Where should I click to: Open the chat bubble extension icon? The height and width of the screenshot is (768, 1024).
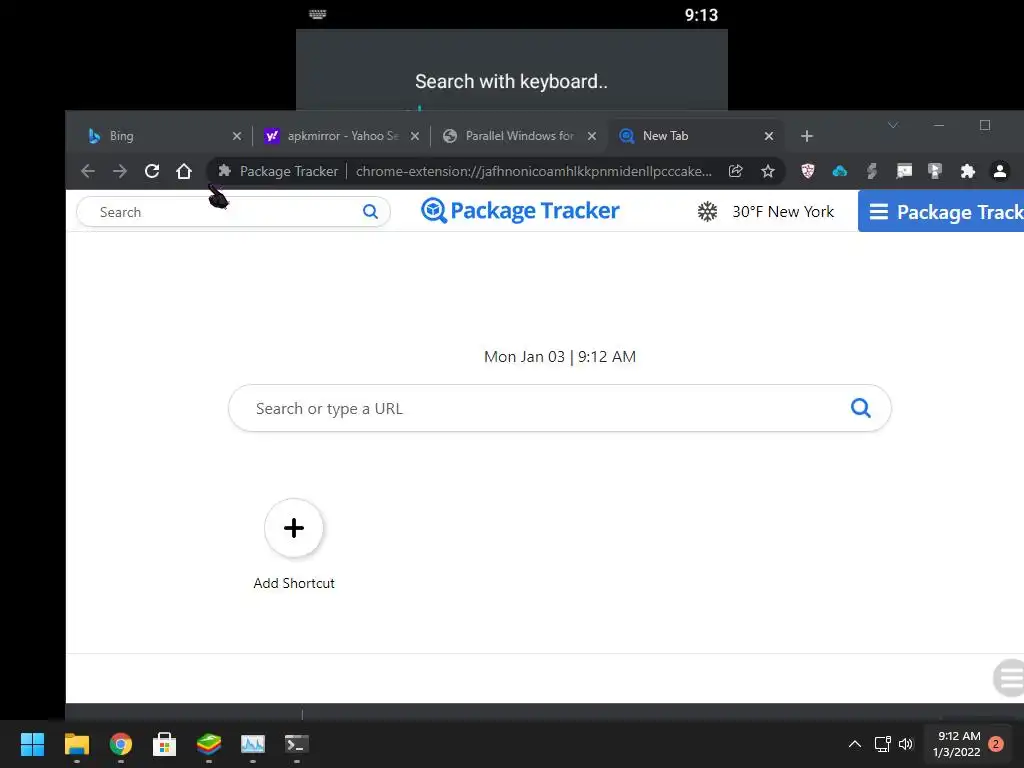tap(904, 171)
